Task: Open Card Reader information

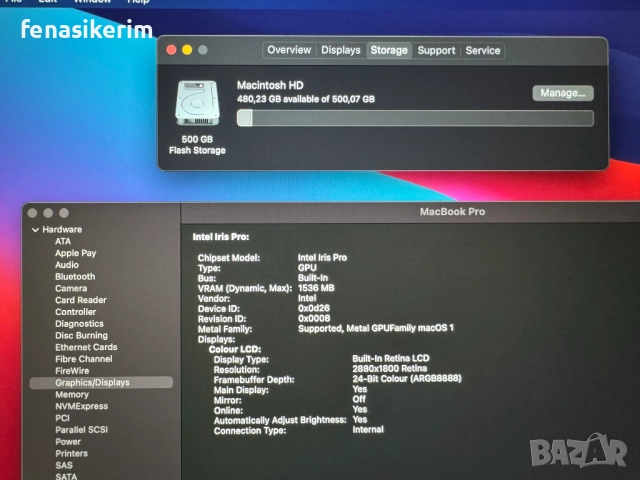Action: coord(81,300)
